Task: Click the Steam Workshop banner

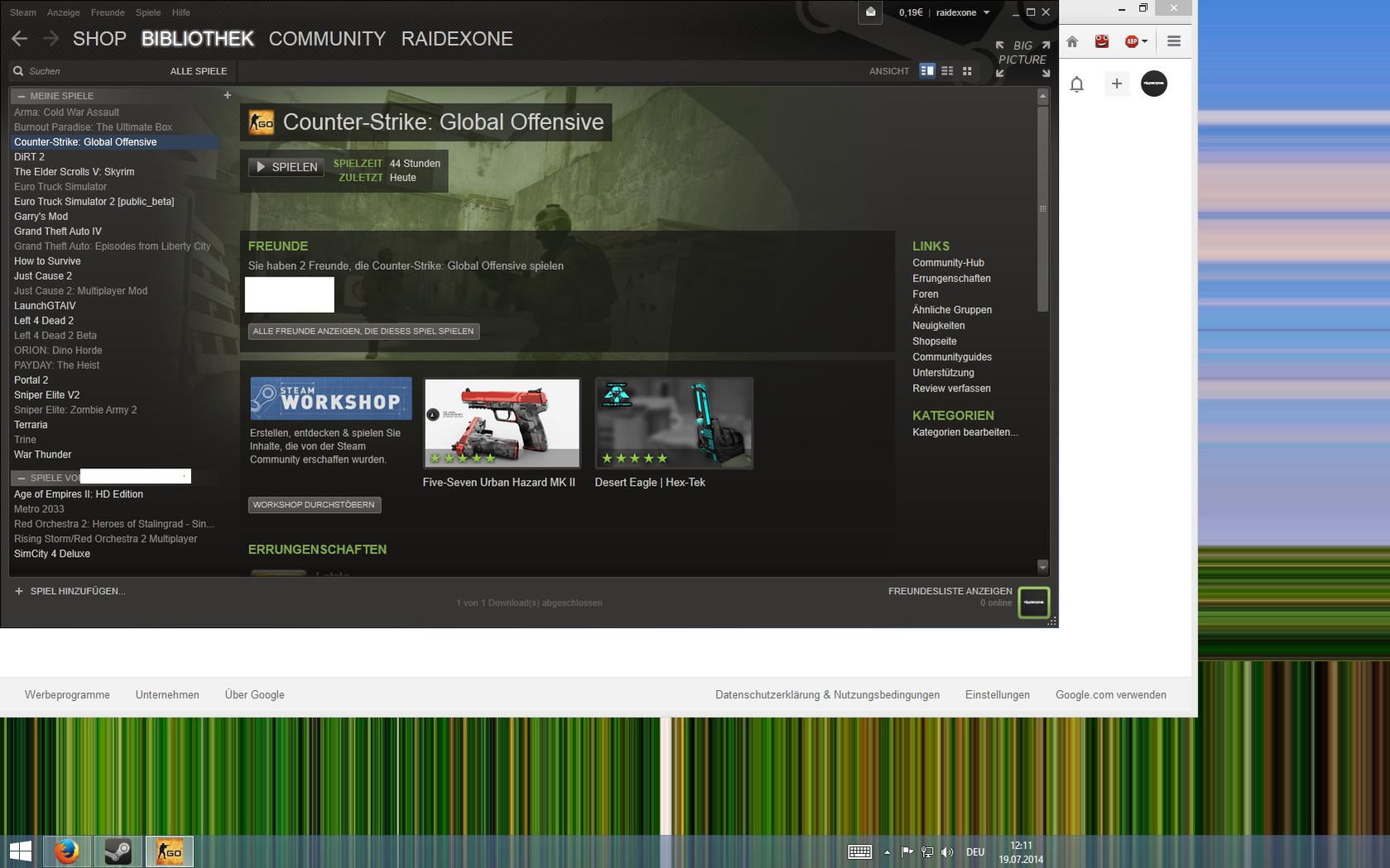Action: (331, 399)
